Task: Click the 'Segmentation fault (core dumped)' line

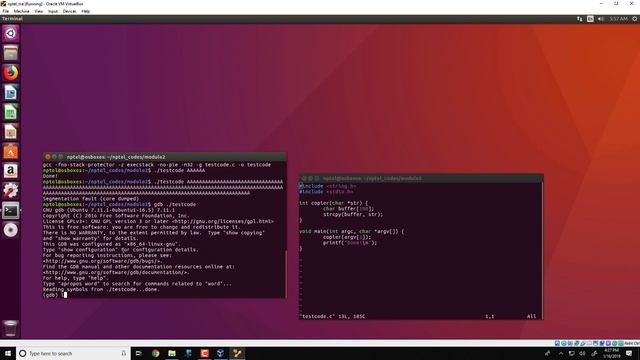Action: click(x=91, y=199)
